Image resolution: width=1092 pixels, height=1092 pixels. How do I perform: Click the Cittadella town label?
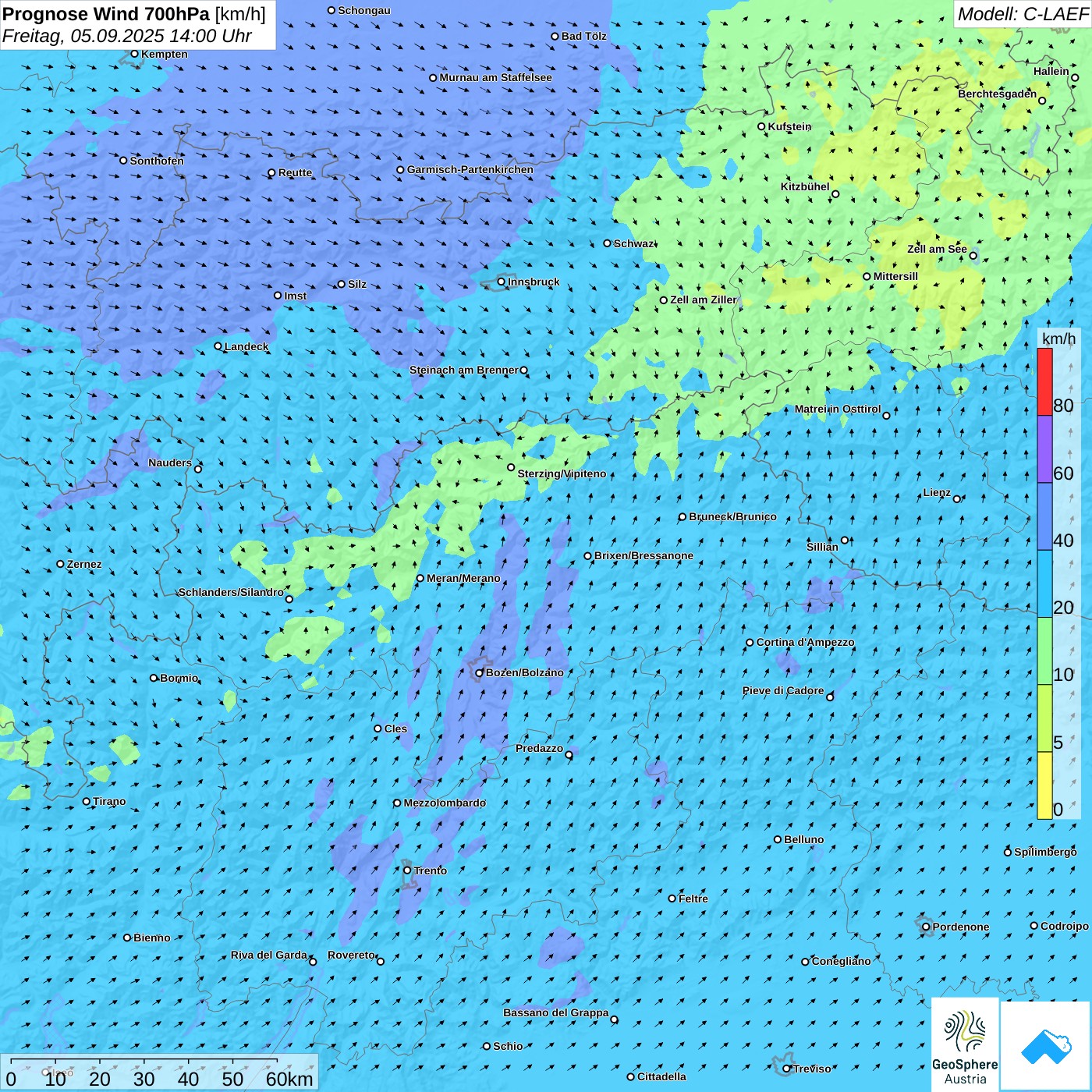click(661, 1076)
